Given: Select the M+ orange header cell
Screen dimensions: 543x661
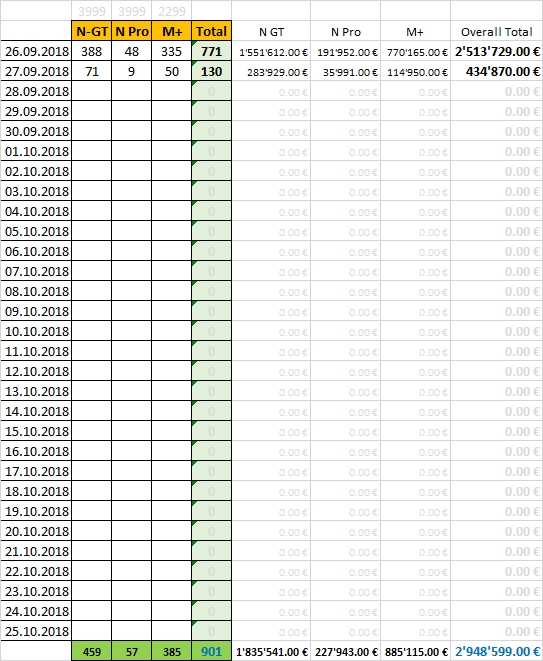Looking at the screenshot, I should pyautogui.click(x=172, y=31).
